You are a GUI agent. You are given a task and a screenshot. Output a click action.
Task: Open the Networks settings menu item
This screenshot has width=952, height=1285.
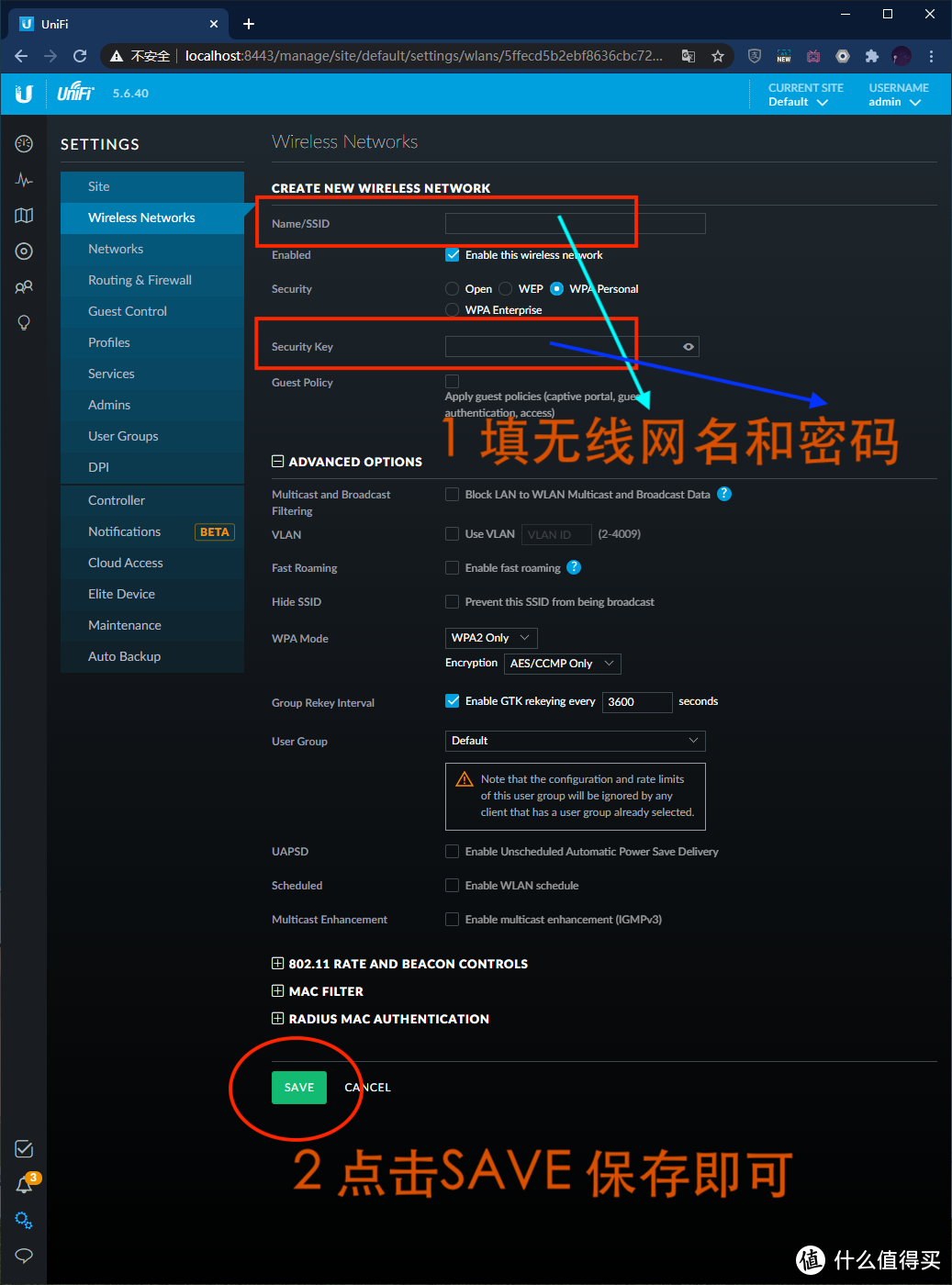pyautogui.click(x=152, y=249)
